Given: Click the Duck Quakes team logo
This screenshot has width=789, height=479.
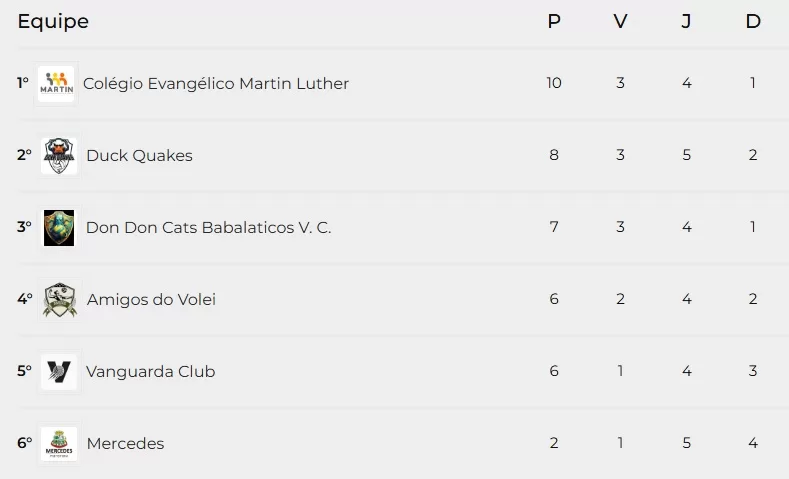Looking at the screenshot, I should pos(59,156).
